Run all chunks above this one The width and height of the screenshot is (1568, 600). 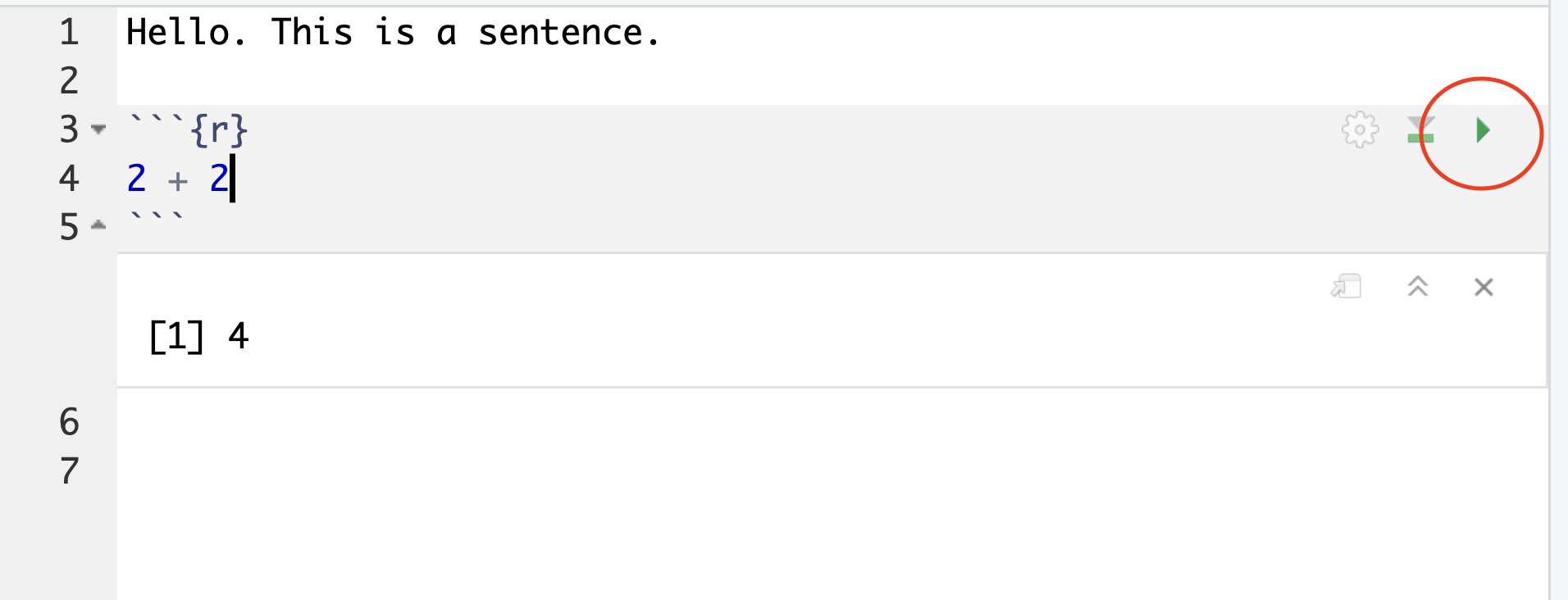(x=1420, y=130)
